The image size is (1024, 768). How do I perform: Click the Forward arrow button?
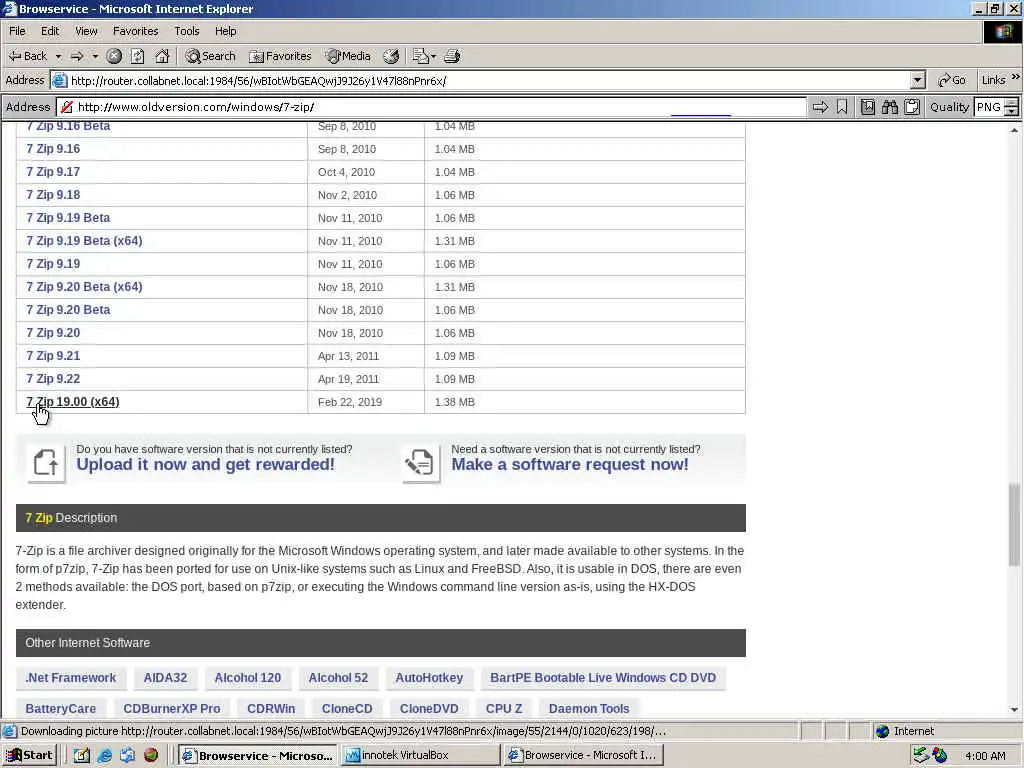click(77, 56)
